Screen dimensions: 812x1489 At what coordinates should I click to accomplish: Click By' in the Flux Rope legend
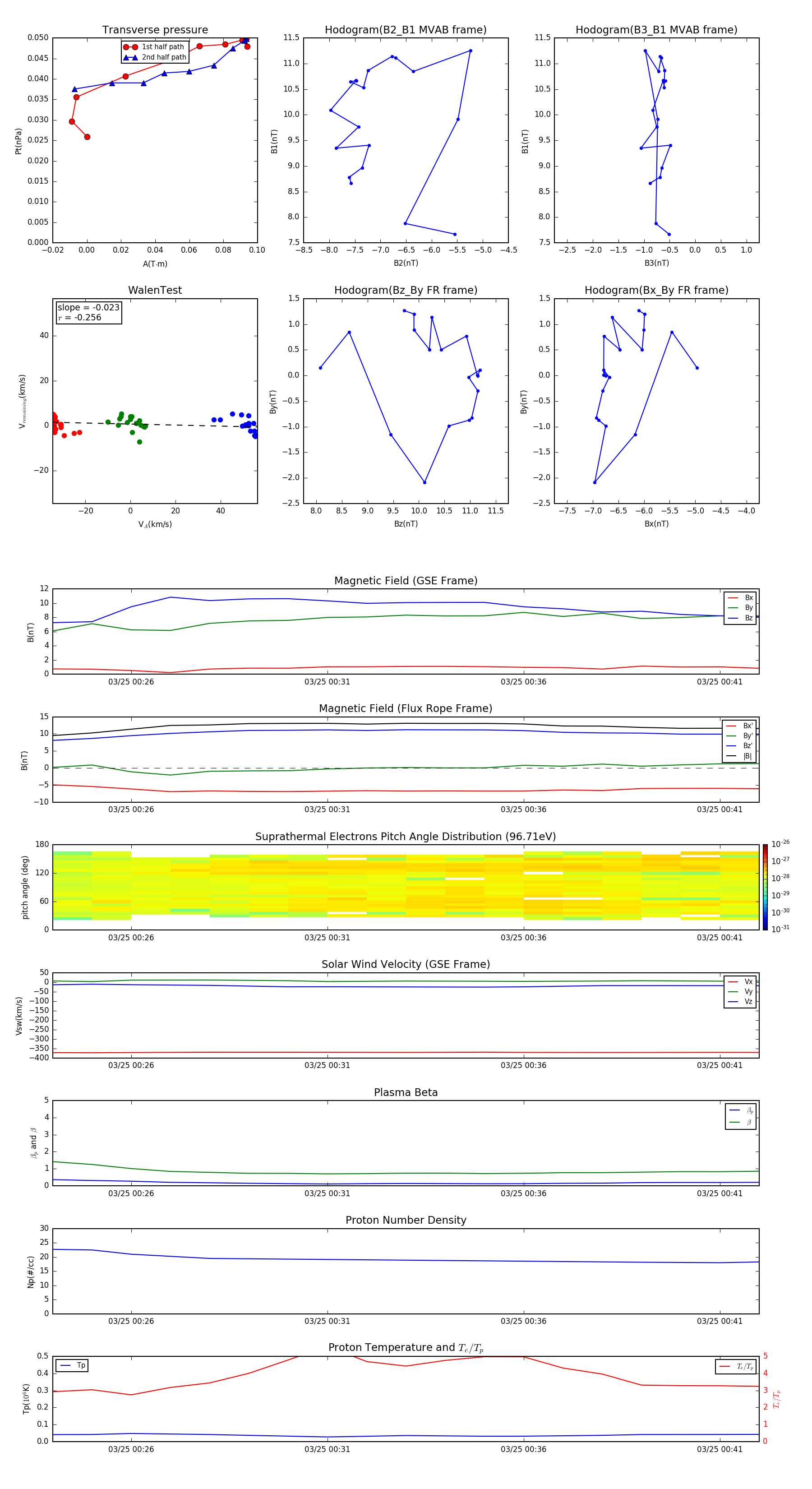tap(739, 736)
